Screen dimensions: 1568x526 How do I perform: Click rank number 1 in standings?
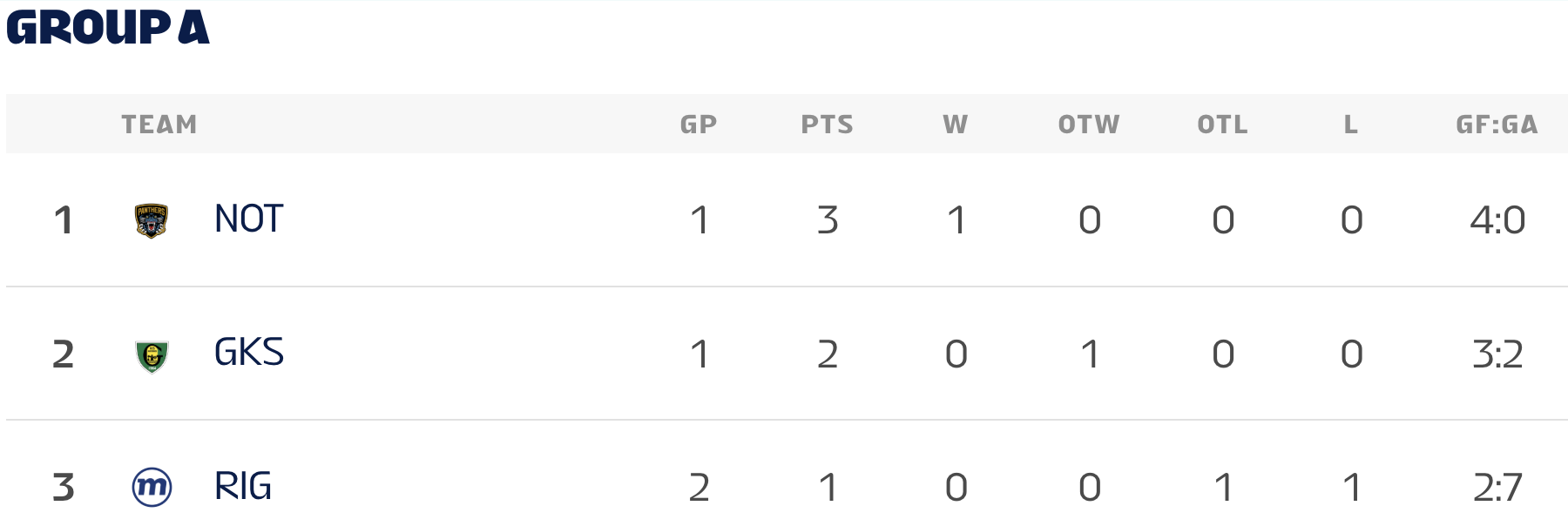(63, 220)
